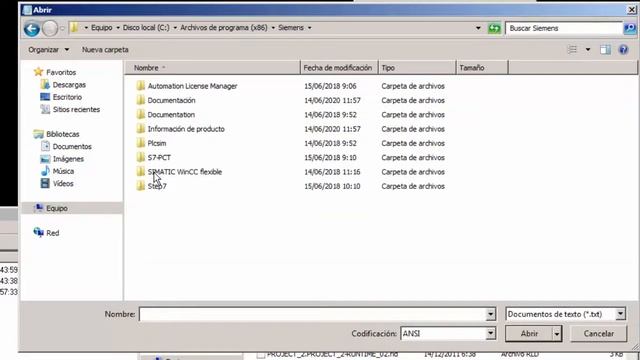This screenshot has width=640, height=360.
Task: Click the grey forward navigation button
Action: 50,29
